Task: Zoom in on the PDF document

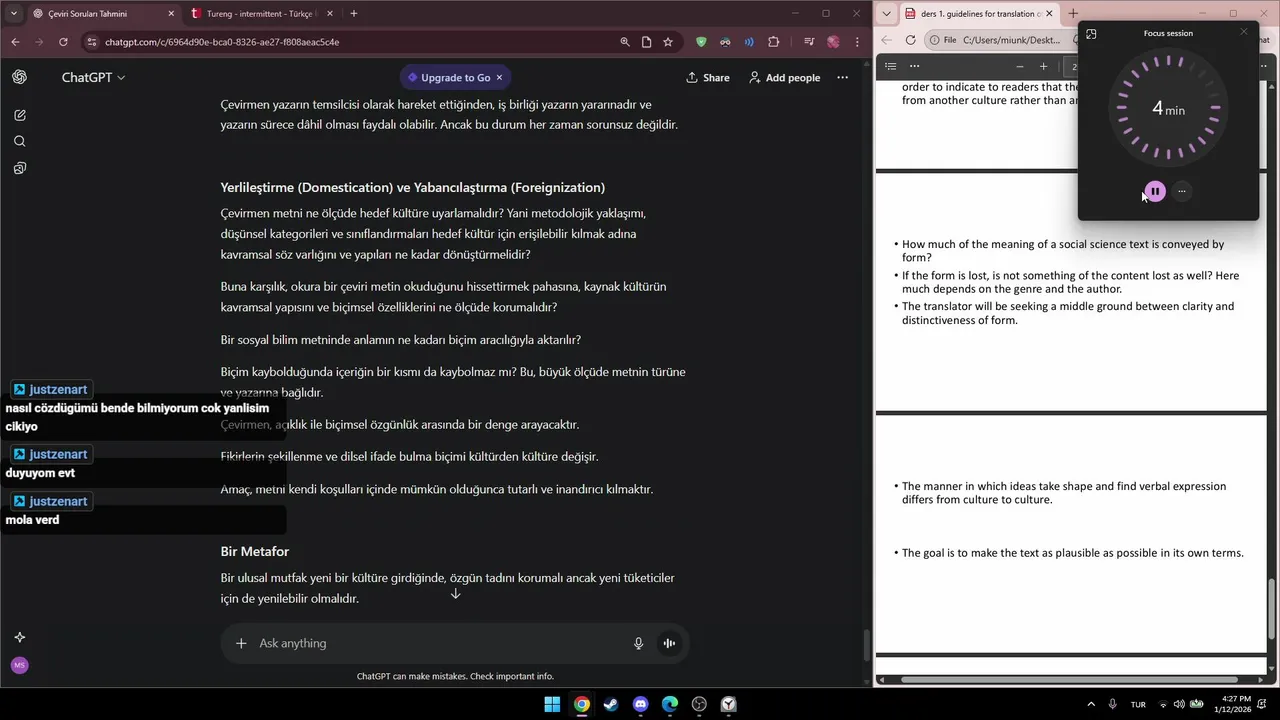Action: 1043,66
